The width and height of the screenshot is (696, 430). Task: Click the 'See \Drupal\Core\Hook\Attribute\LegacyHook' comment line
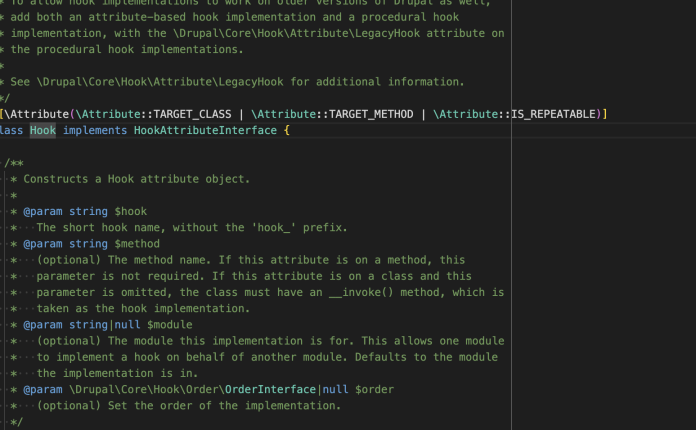click(x=238, y=81)
